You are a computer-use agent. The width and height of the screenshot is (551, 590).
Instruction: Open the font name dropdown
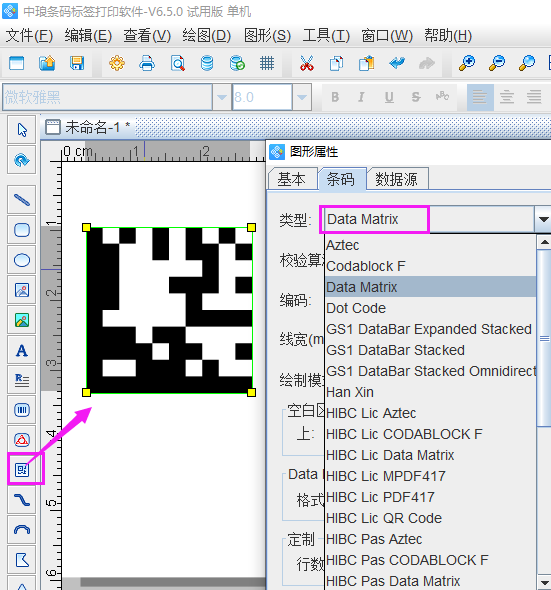(x=222, y=97)
